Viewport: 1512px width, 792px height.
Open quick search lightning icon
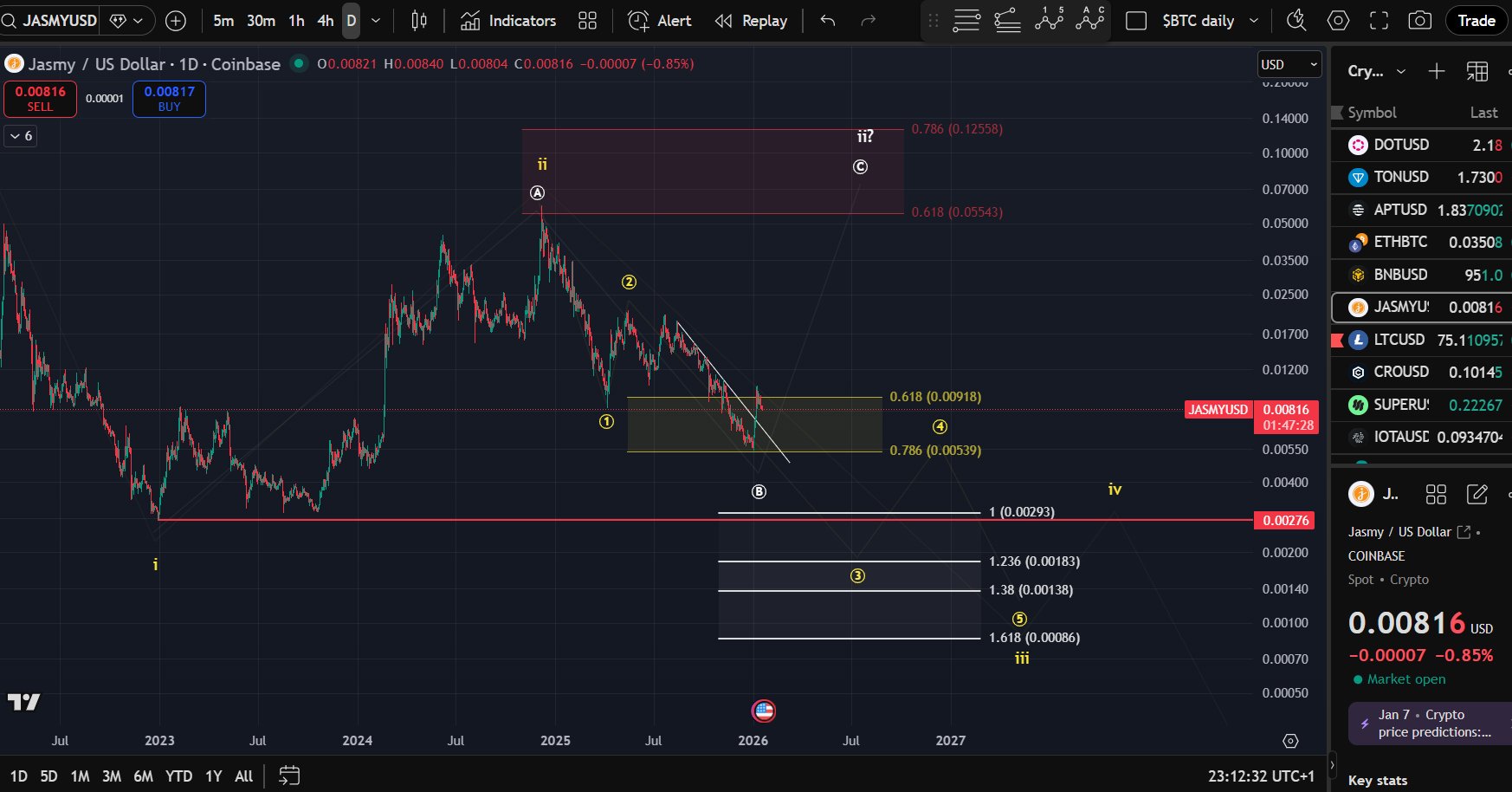point(1296,21)
